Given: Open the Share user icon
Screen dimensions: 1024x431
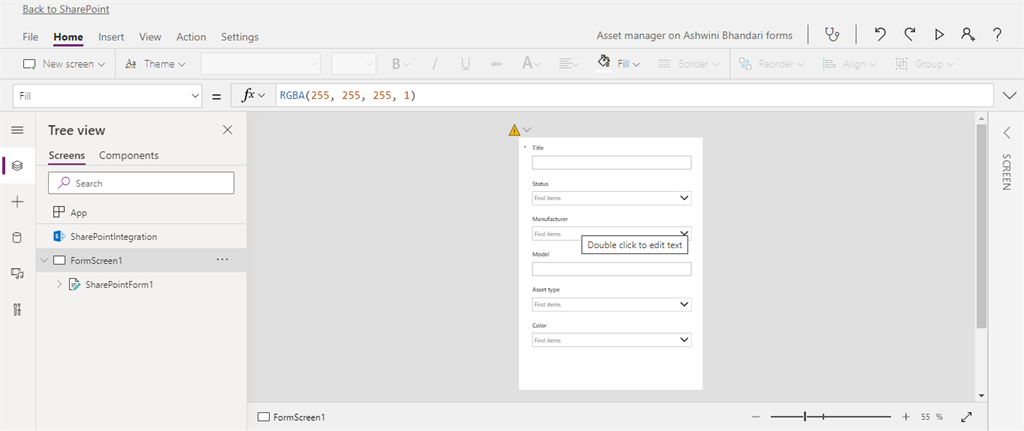Looking at the screenshot, I should [x=968, y=35].
